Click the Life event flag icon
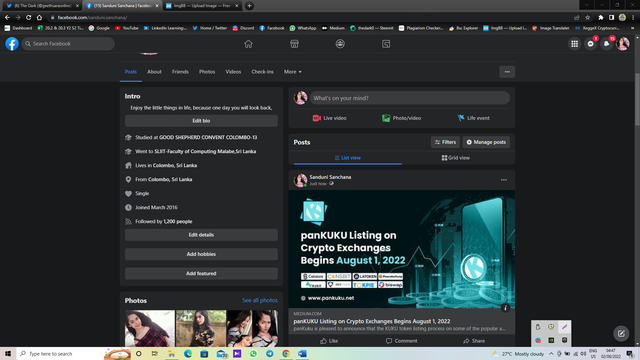This screenshot has height=360, width=640. point(461,118)
